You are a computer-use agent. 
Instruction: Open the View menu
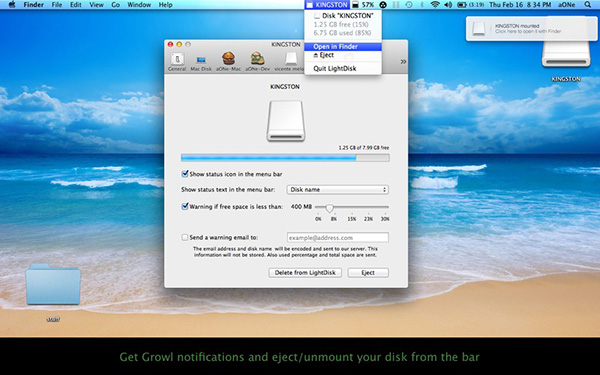point(96,5)
